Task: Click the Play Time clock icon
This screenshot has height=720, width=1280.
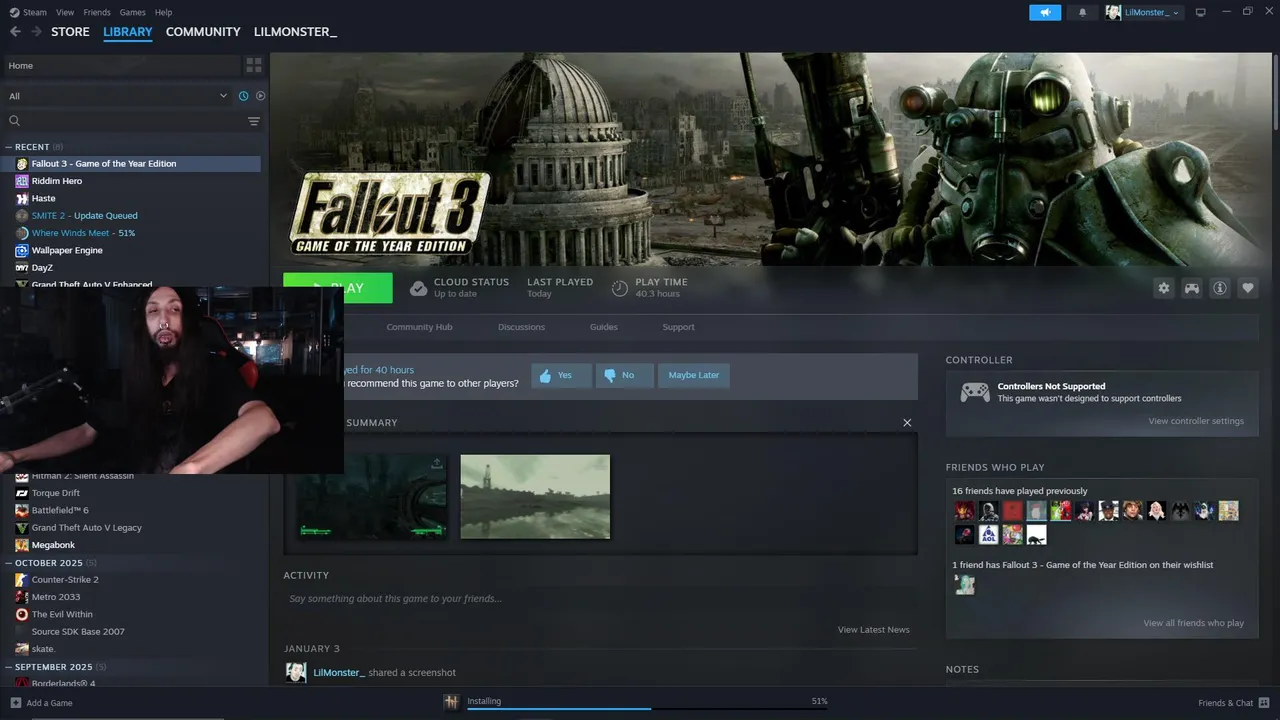Action: [x=620, y=288]
